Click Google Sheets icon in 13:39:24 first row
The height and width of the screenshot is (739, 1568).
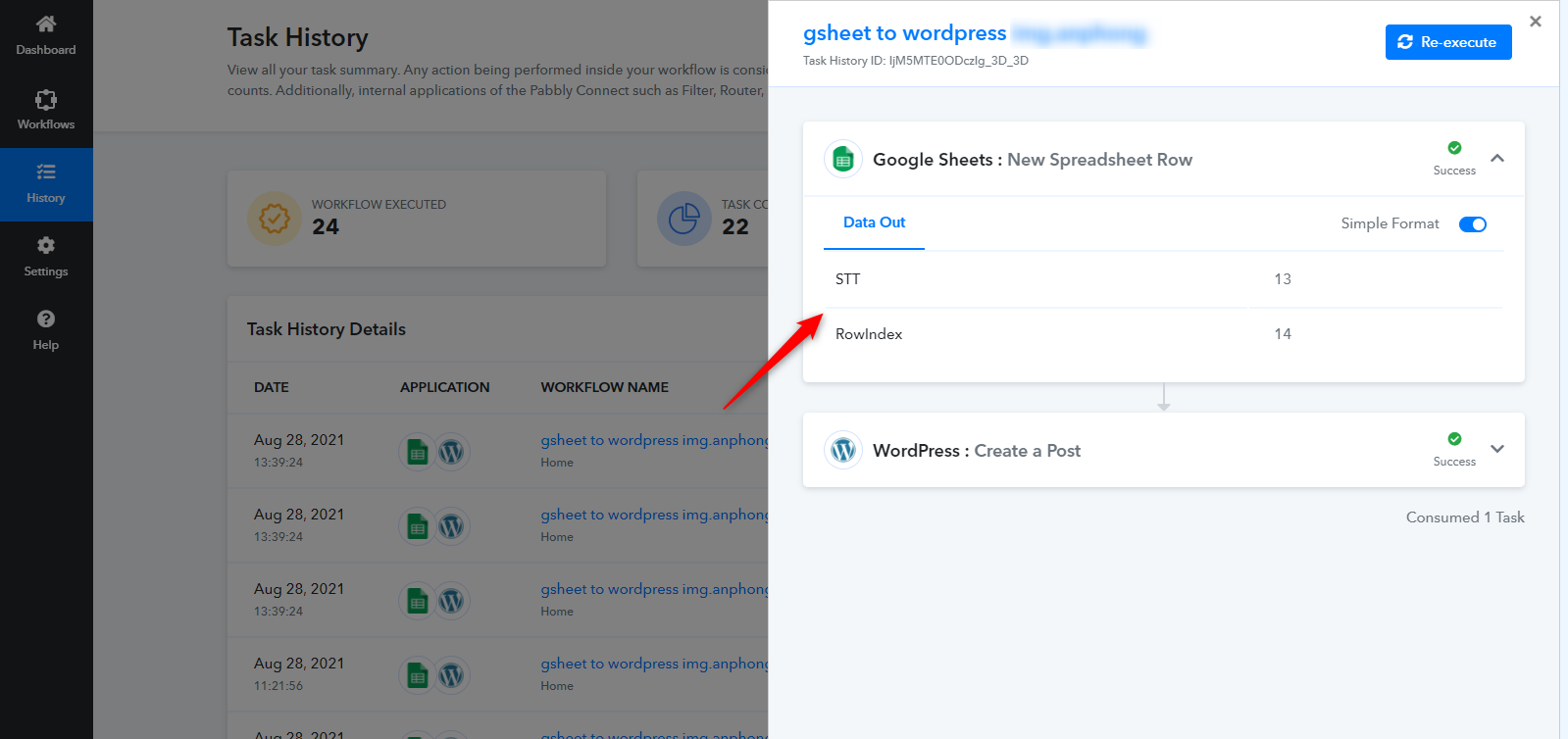[418, 452]
